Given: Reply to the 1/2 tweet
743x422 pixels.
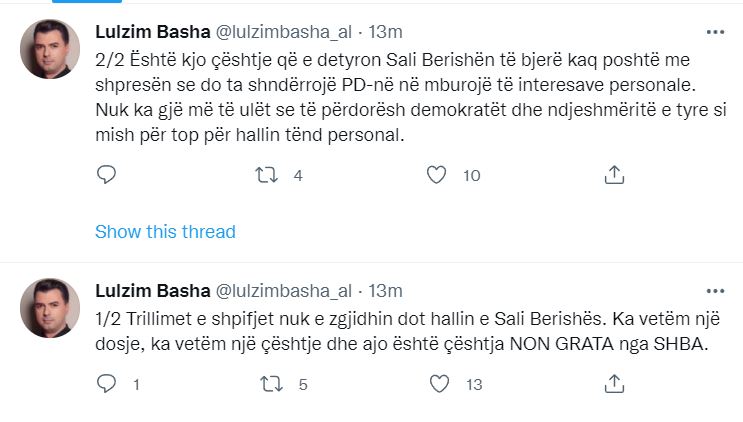Looking at the screenshot, I should [107, 383].
